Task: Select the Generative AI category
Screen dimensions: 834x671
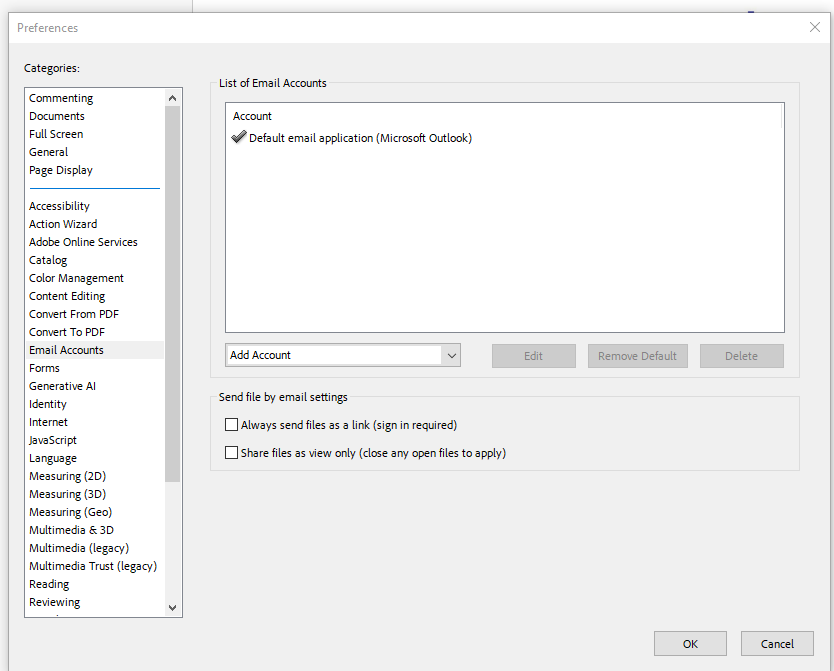Action: (62, 385)
